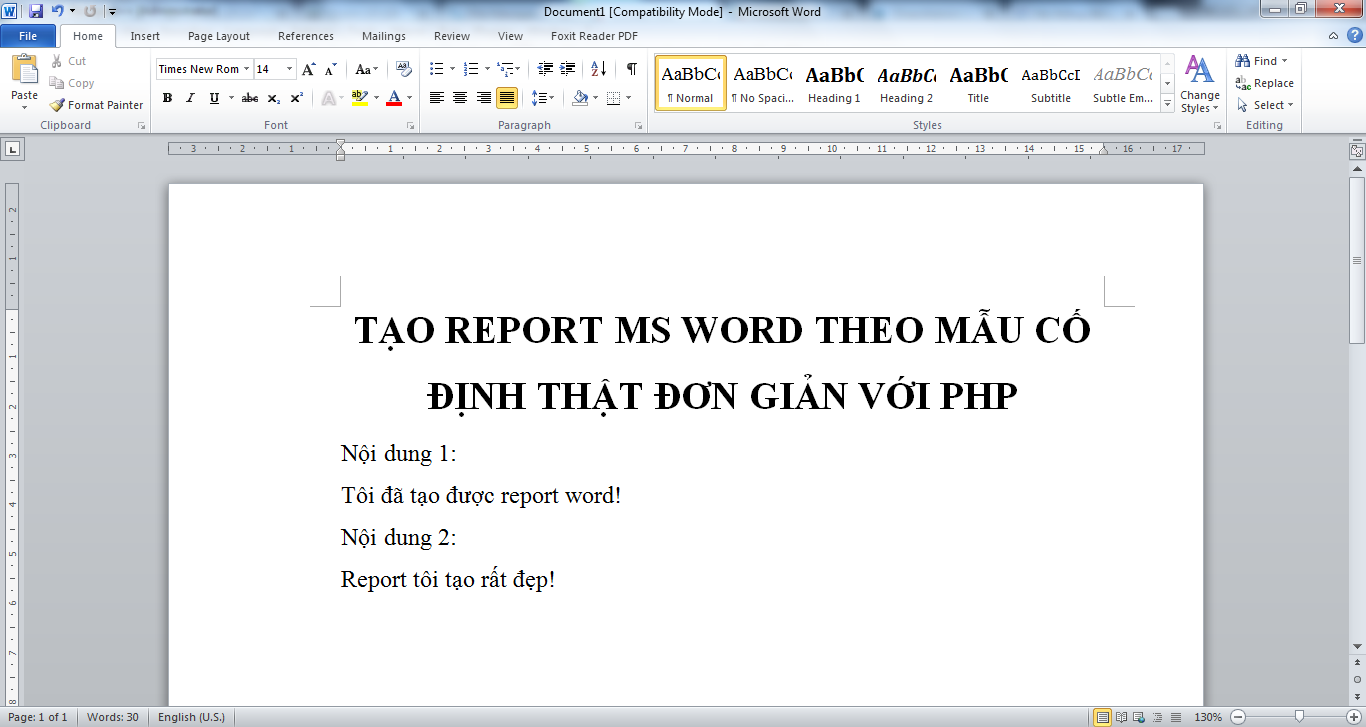
Task: Click the Grow Font icon
Action: pos(309,69)
